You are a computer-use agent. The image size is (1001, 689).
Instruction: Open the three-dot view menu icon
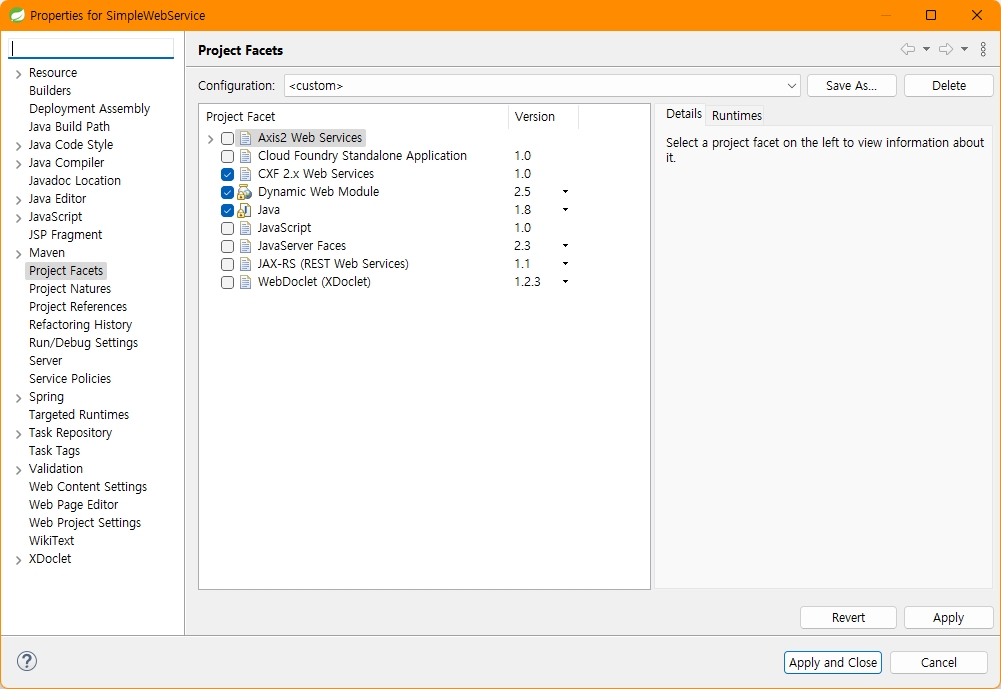pos(983,49)
